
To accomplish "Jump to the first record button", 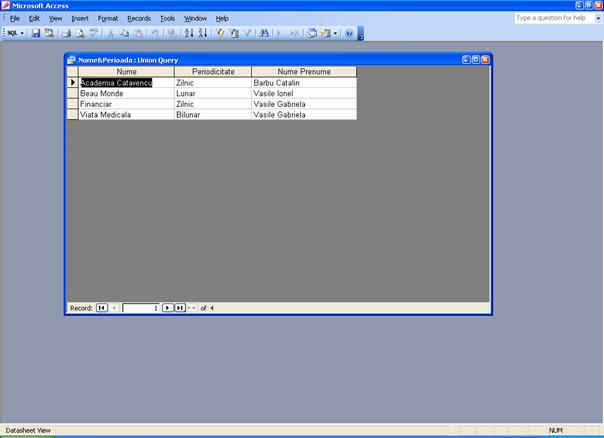I will [x=102, y=308].
